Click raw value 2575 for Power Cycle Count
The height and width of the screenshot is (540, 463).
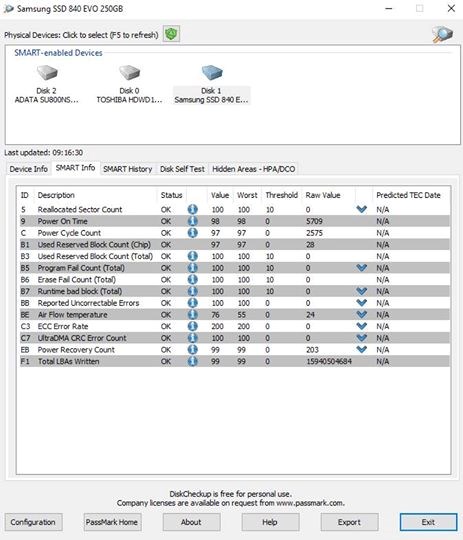point(314,233)
